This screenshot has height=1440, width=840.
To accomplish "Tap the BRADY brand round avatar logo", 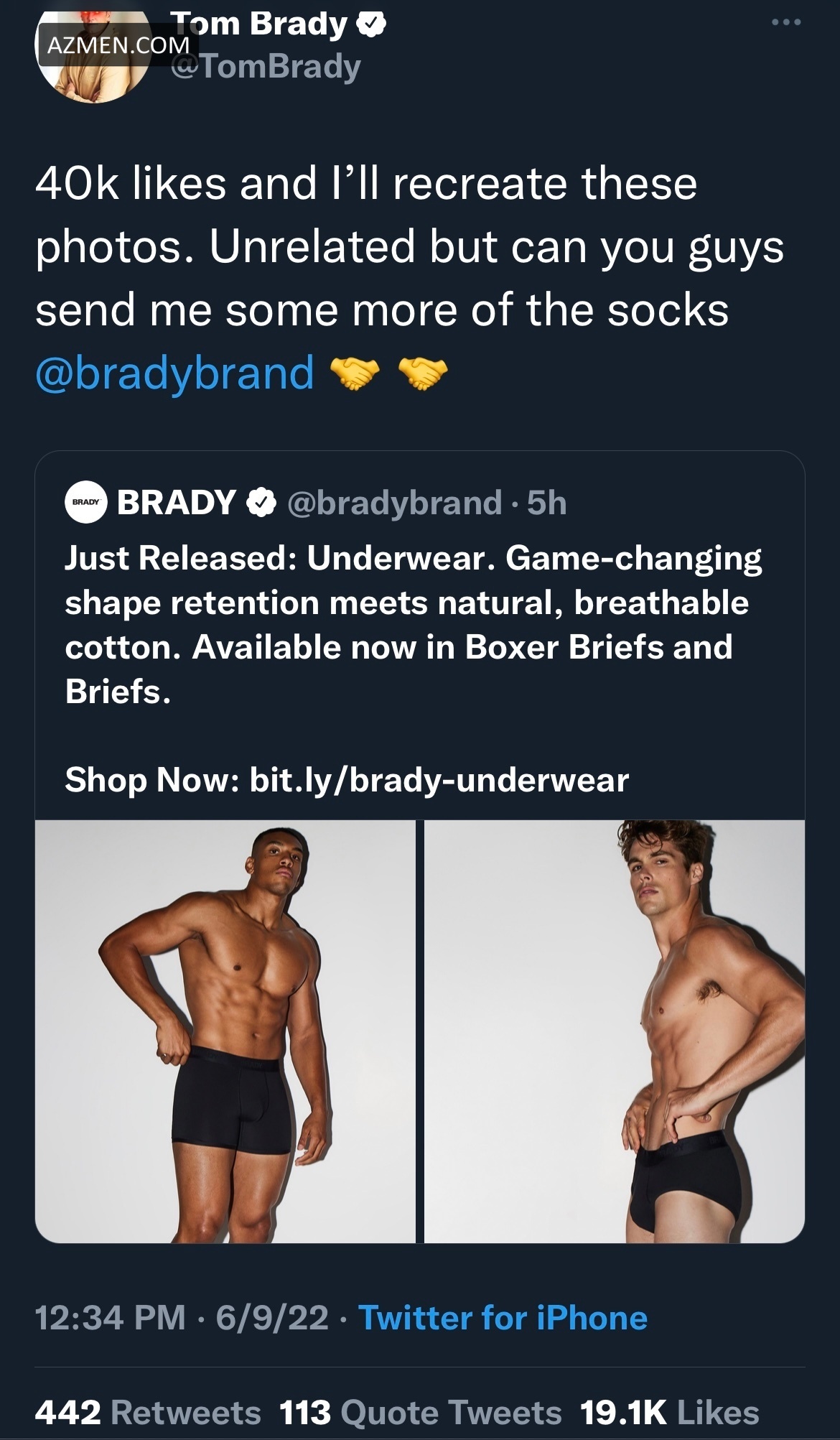I will (86, 503).
